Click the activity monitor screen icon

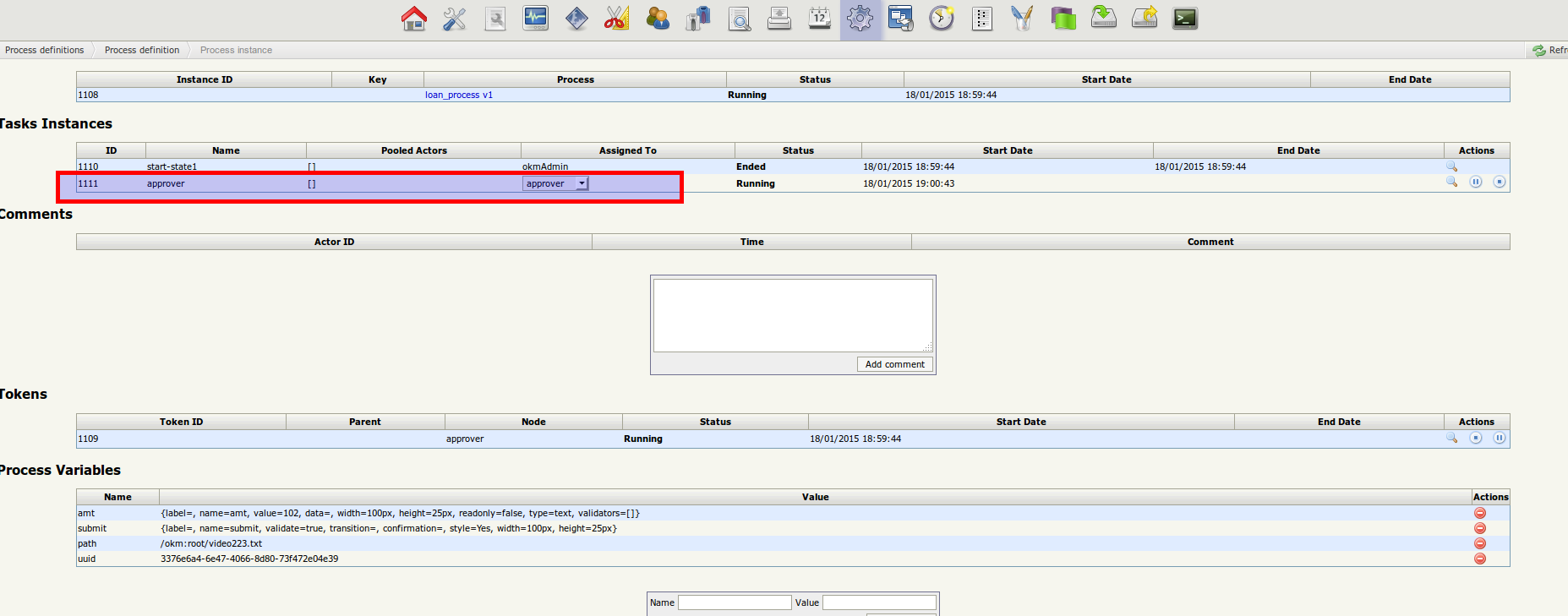[535, 19]
